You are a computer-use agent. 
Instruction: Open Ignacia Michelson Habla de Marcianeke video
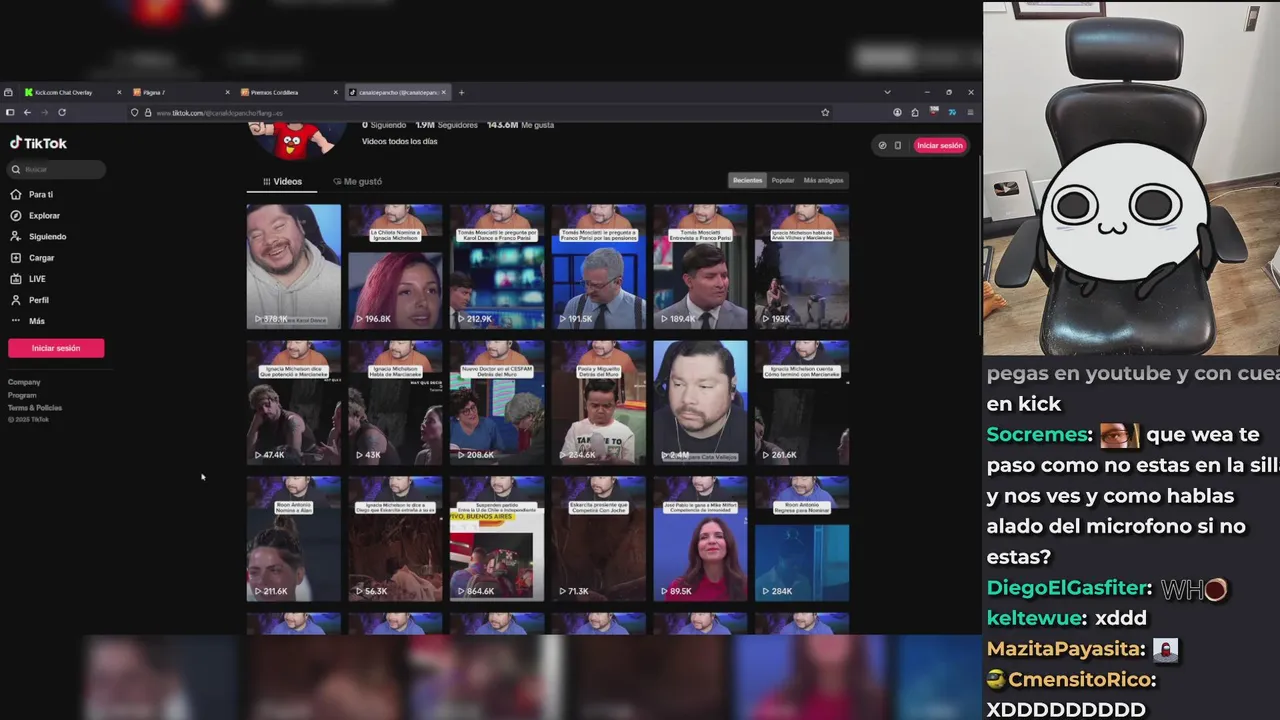click(395, 402)
